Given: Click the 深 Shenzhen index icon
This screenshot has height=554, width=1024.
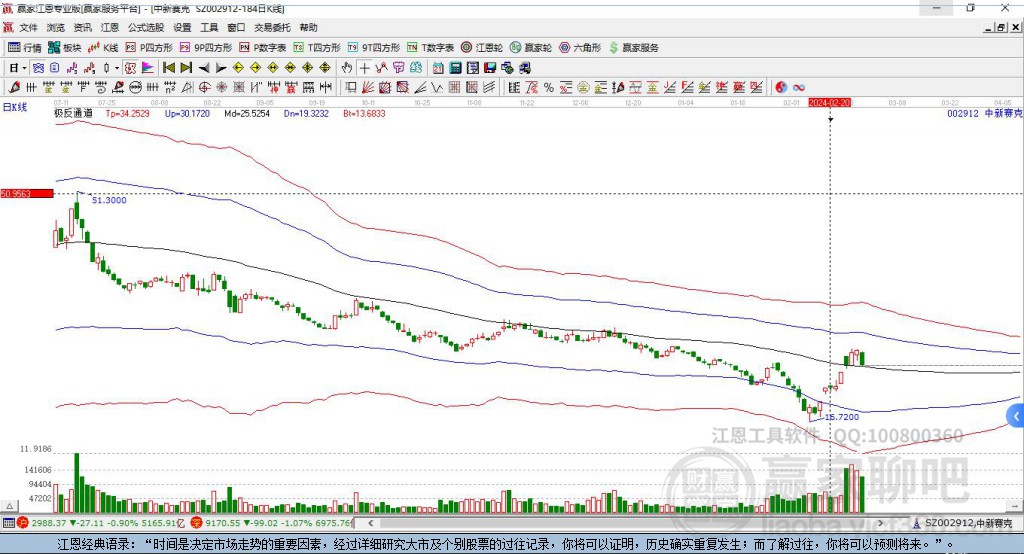Looking at the screenshot, I should pyautogui.click(x=197, y=523).
